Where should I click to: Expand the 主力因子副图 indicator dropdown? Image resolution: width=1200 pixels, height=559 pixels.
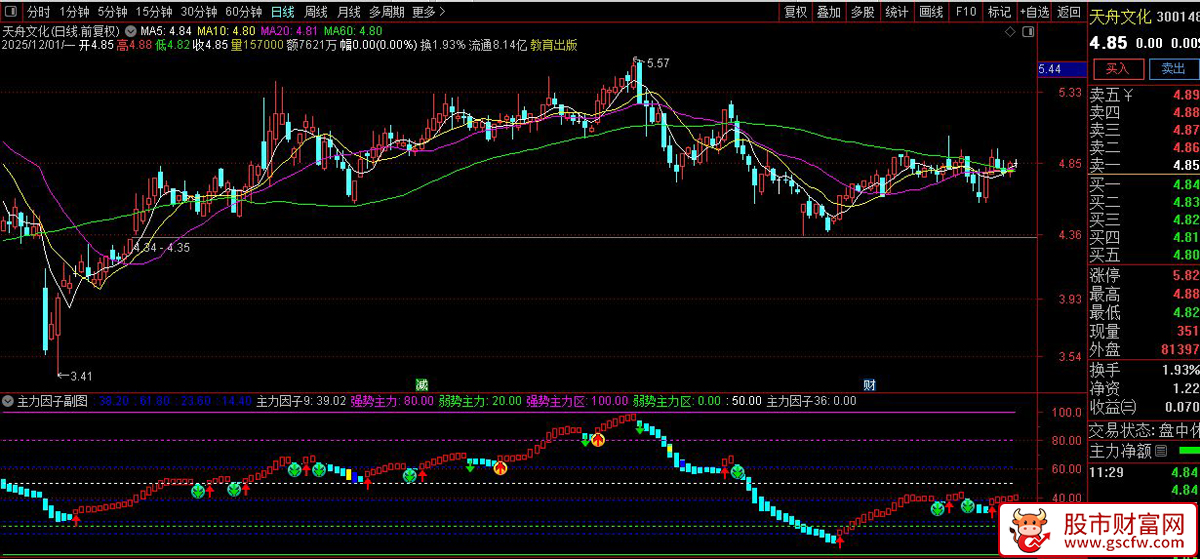pyautogui.click(x=8, y=401)
